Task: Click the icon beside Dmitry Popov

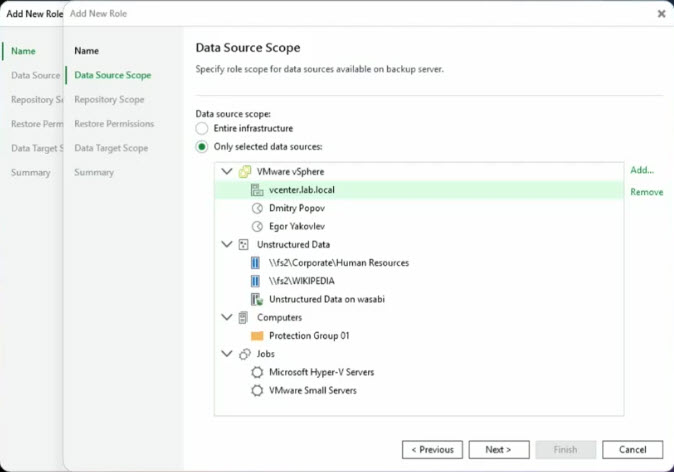Action: [257, 208]
